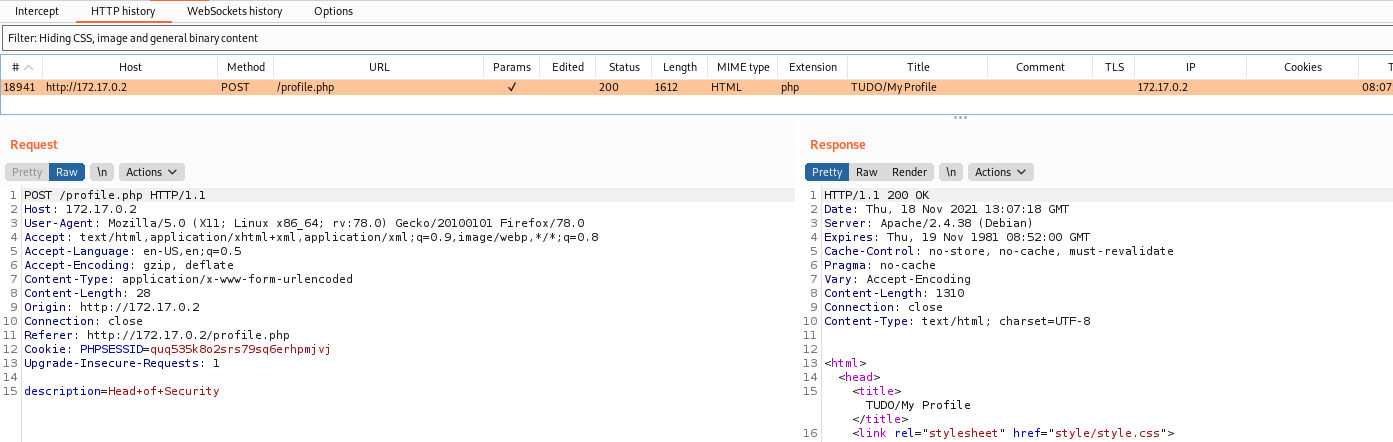Image resolution: width=1393 pixels, height=442 pixels.
Task: Sort by Host column header
Action: (x=130, y=67)
